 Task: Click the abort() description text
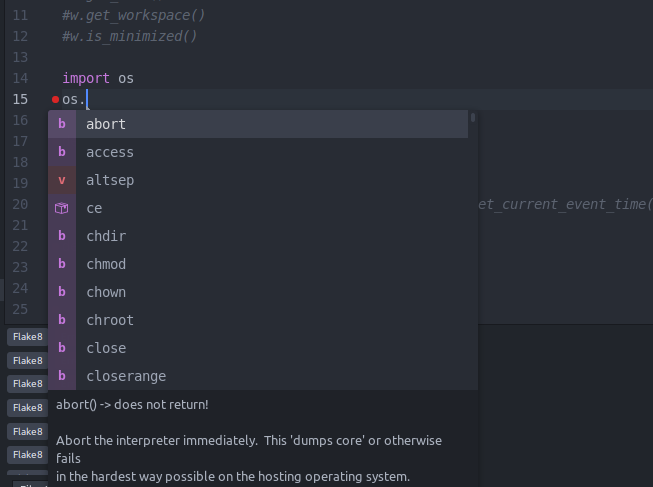click(132, 405)
